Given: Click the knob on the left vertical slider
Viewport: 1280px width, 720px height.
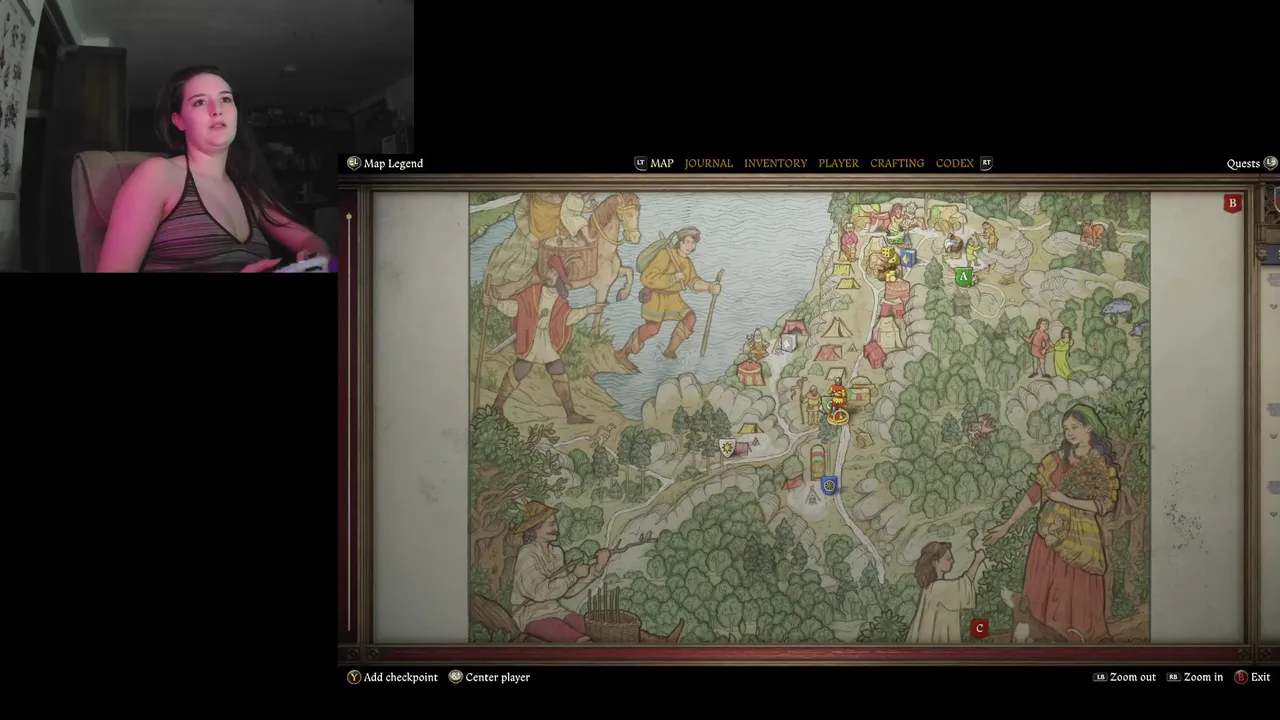Looking at the screenshot, I should (349, 216).
